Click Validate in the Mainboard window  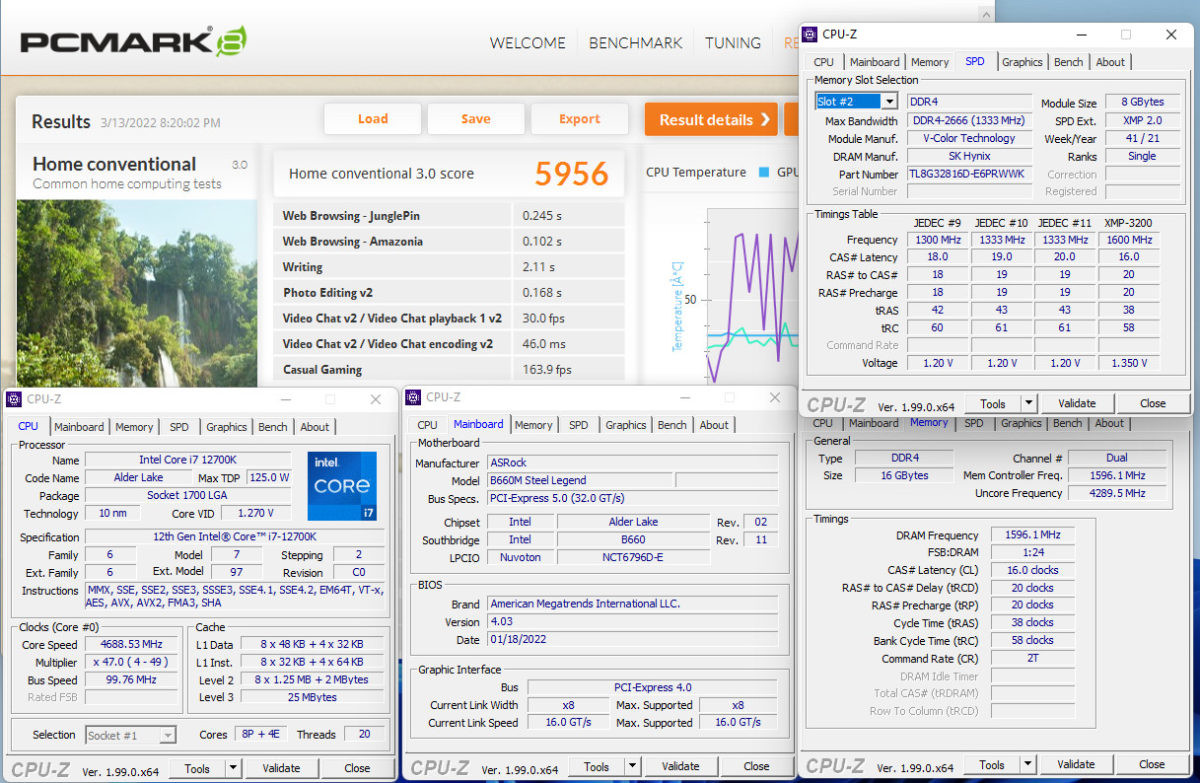point(681,767)
